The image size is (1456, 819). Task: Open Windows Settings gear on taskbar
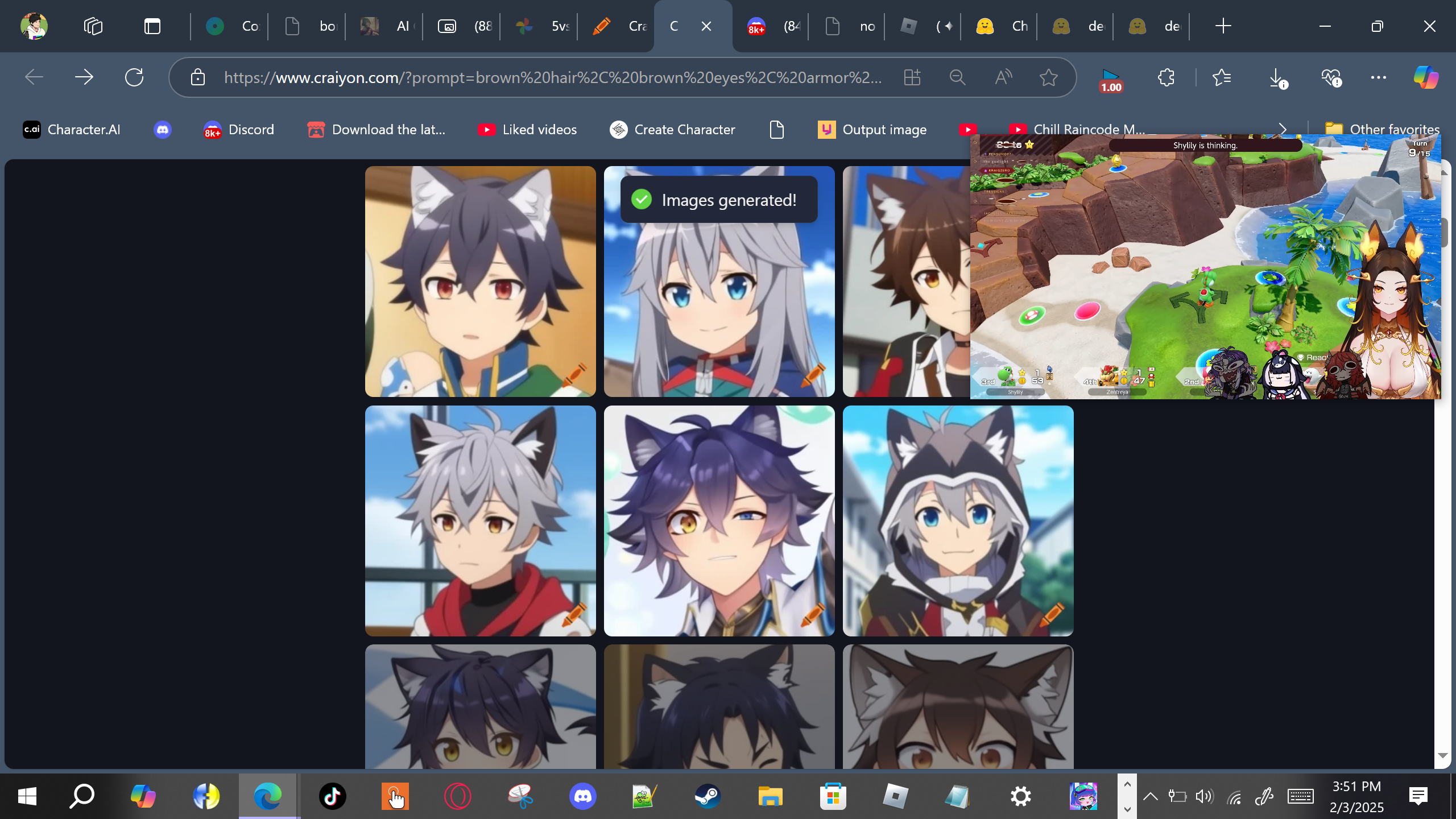point(1020,796)
